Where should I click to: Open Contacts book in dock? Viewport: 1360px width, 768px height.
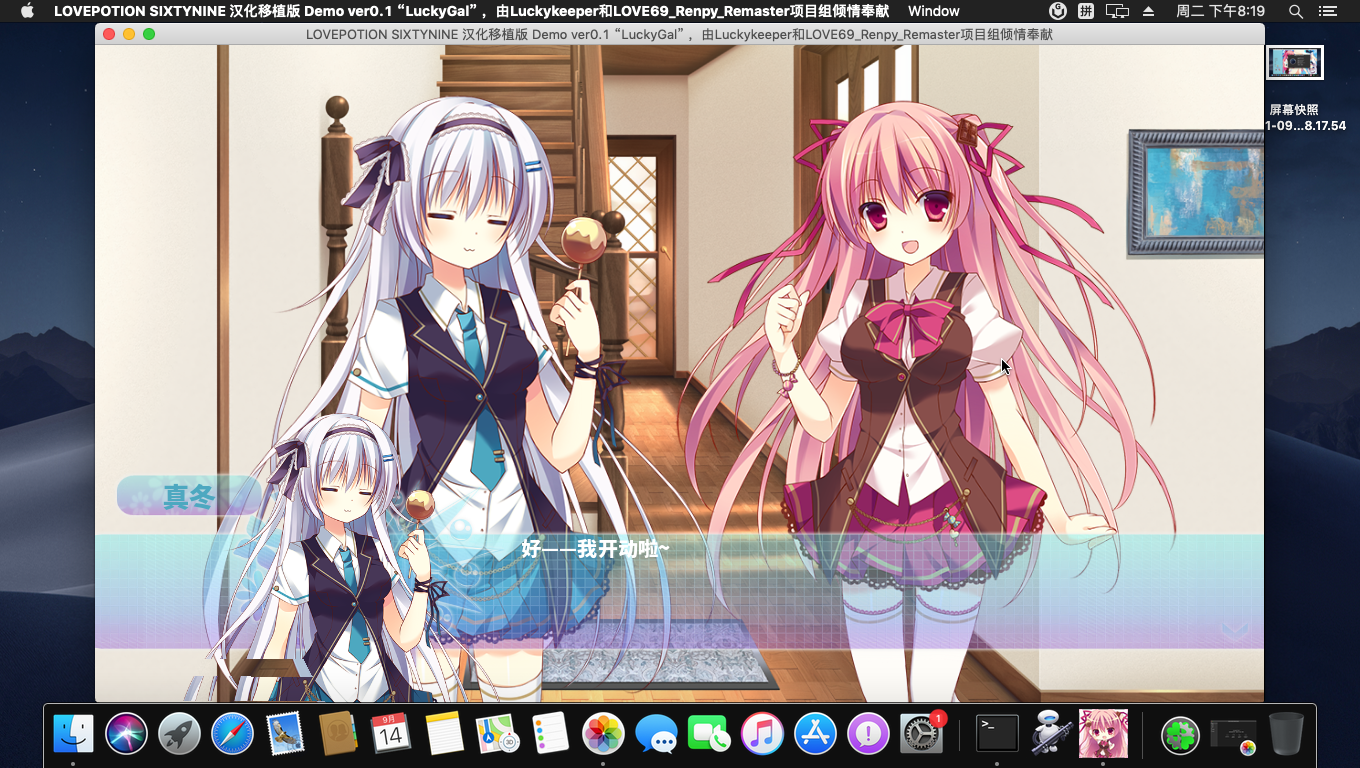click(x=338, y=734)
